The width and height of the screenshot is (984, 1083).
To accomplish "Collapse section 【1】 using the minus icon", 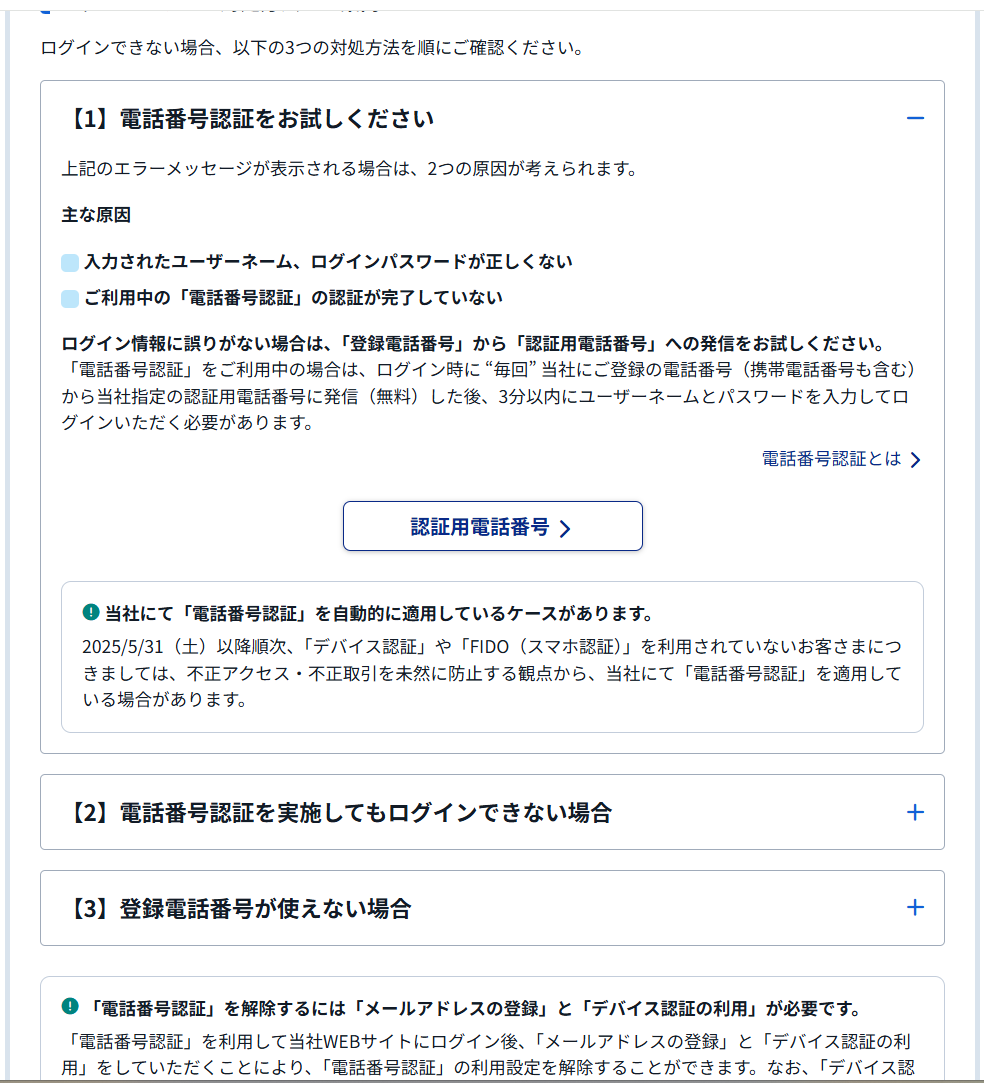I will tap(915, 119).
